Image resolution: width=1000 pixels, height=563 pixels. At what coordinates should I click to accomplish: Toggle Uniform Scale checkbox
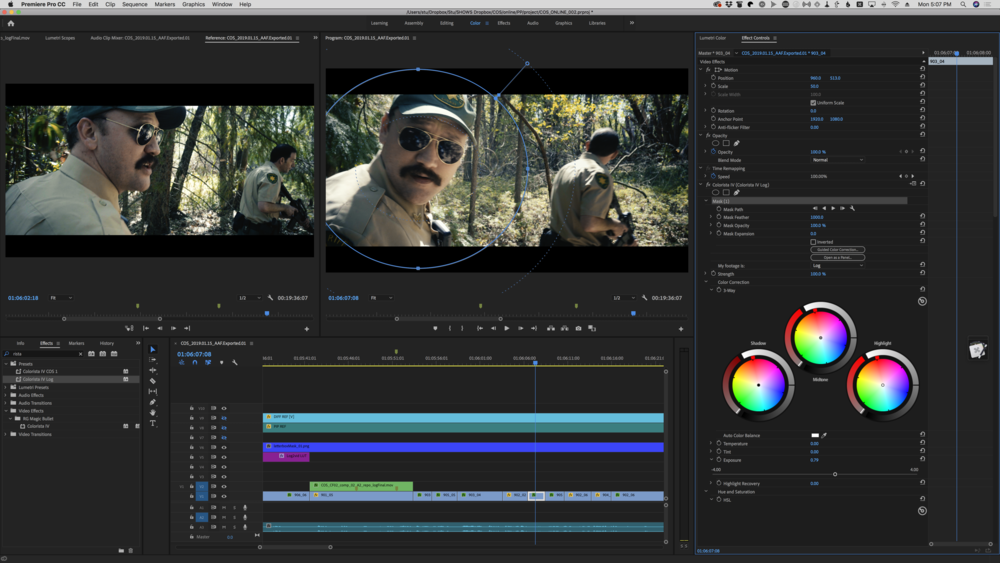click(813, 103)
